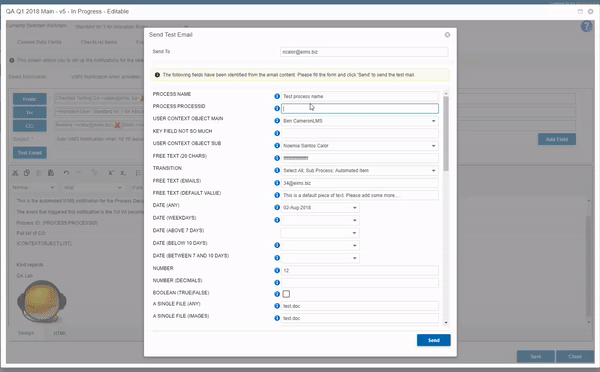Screen dimensions: 600x372
Task: Click the dialog form's vertical scrollbar
Action: 446,134
